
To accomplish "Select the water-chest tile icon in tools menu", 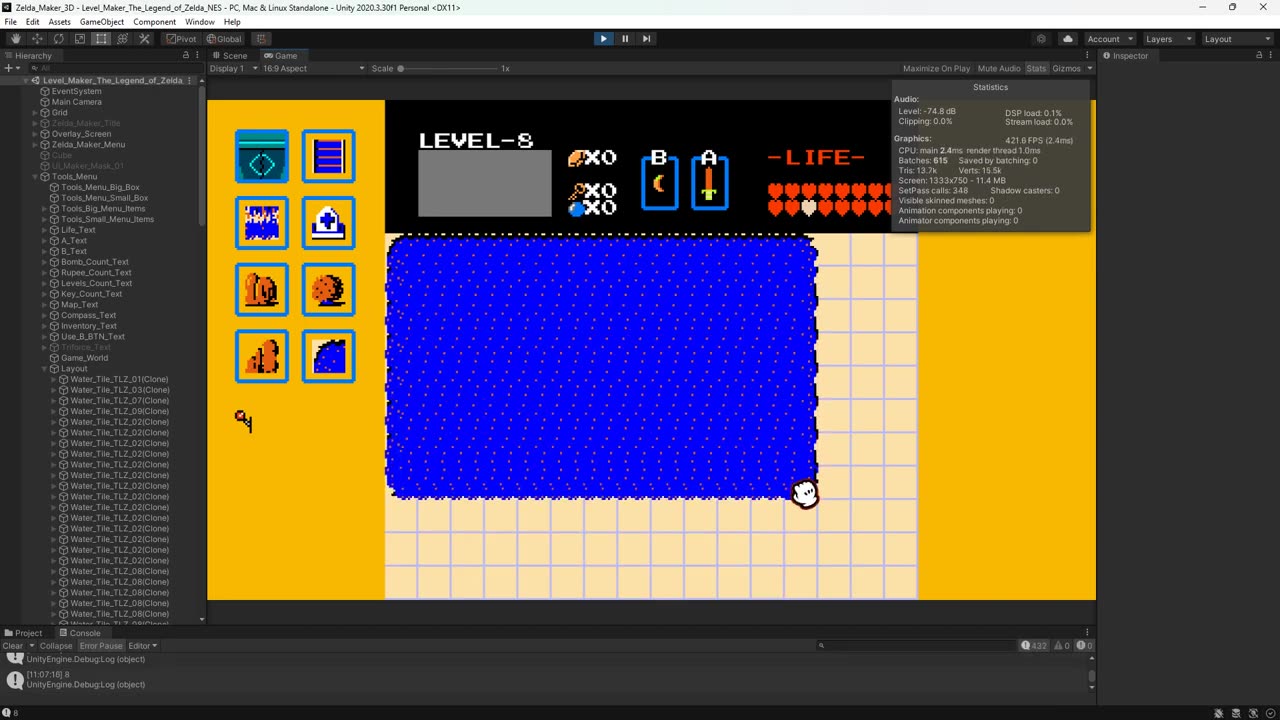I will pyautogui.click(x=262, y=157).
